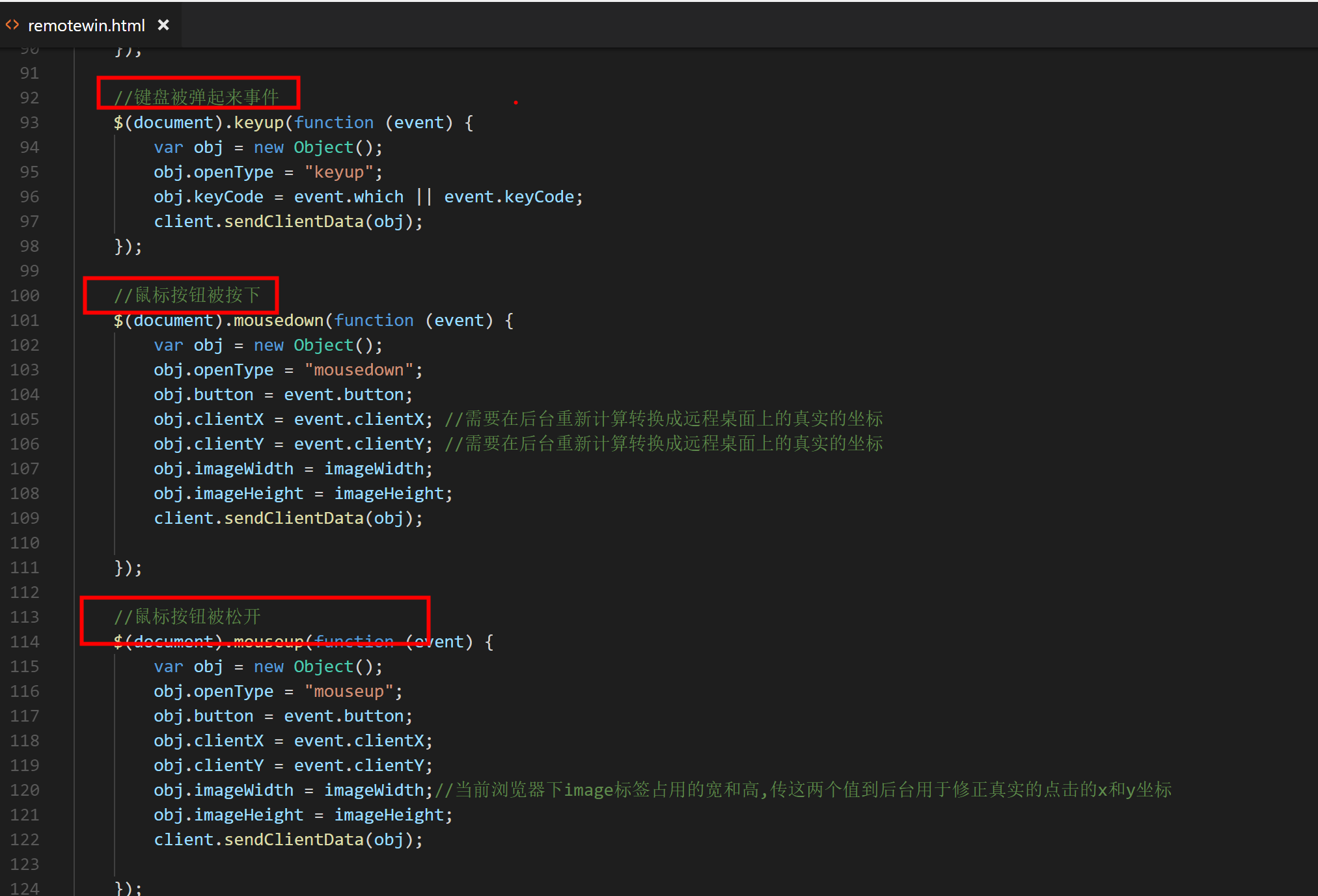
Task: Click event.clientY on line 119
Action: (x=359, y=765)
